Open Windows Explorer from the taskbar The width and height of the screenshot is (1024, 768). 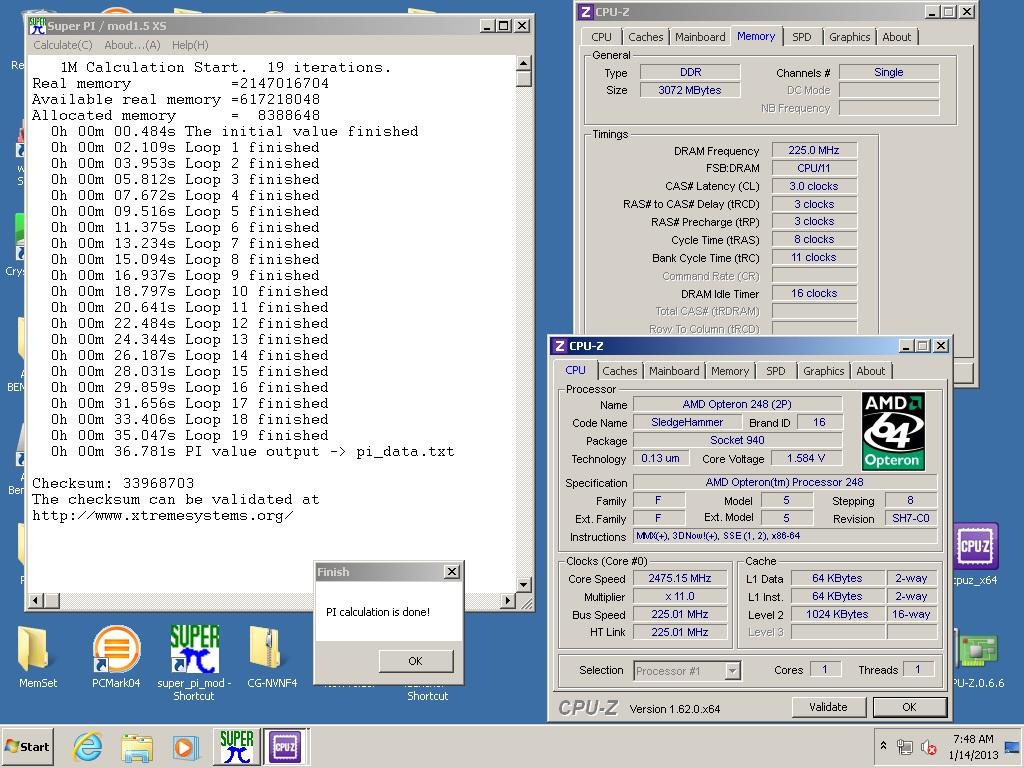[x=136, y=746]
